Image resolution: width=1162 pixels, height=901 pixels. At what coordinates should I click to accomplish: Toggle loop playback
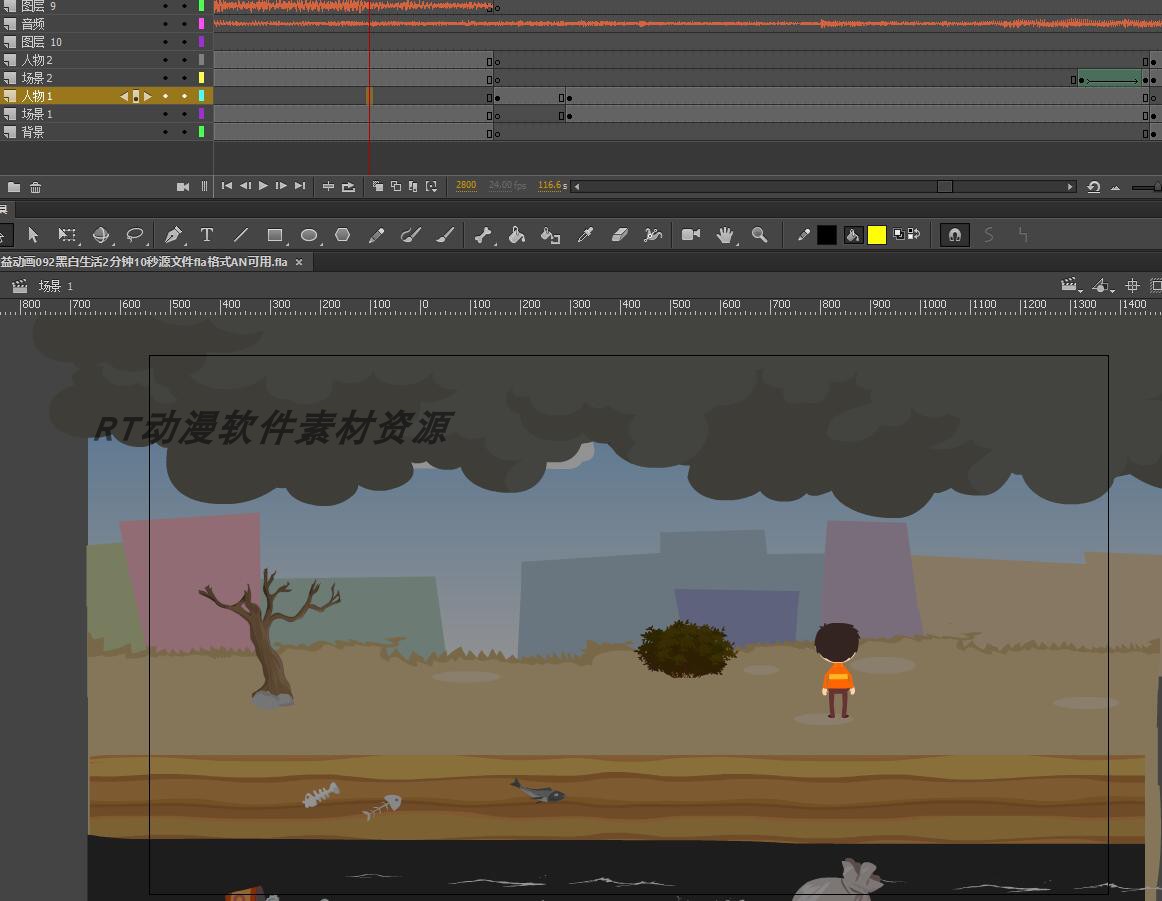(x=348, y=187)
